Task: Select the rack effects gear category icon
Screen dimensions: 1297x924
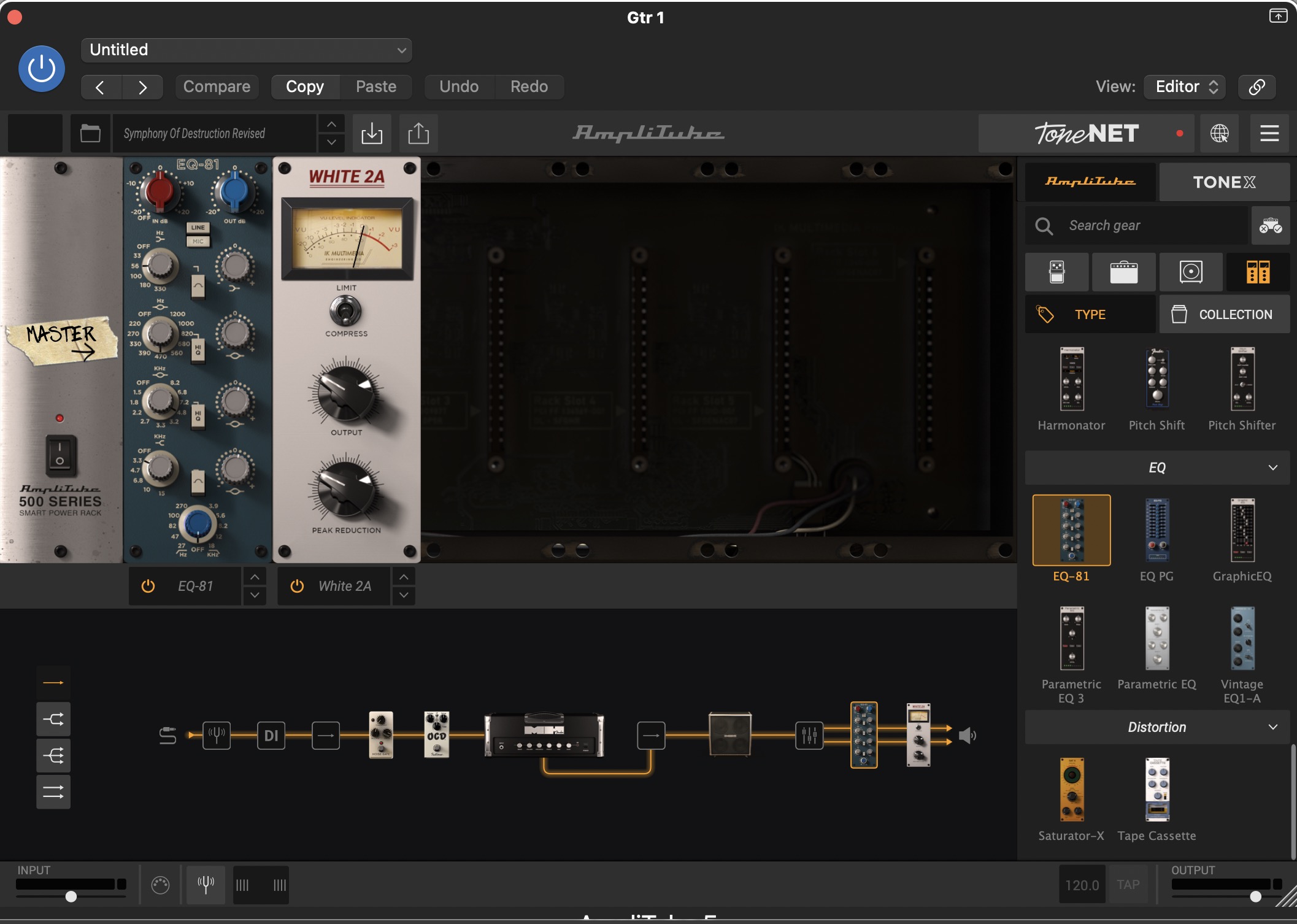Action: 1257,272
